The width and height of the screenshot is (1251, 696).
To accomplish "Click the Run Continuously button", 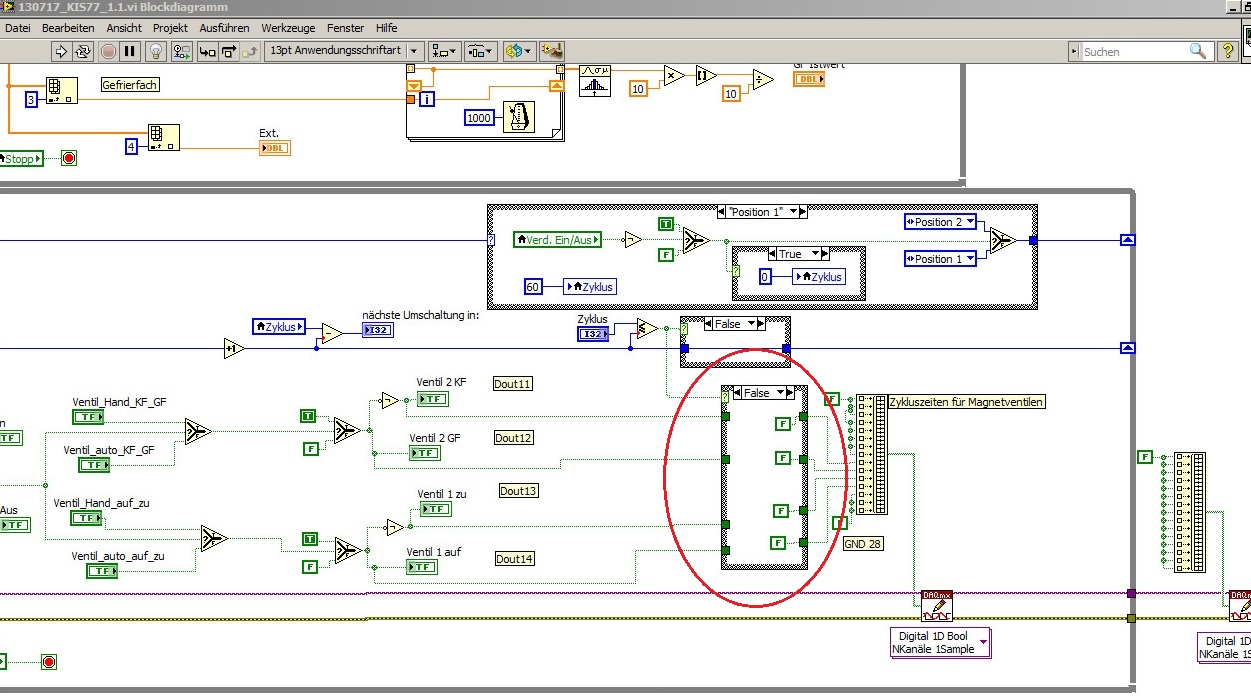I will tap(84, 51).
